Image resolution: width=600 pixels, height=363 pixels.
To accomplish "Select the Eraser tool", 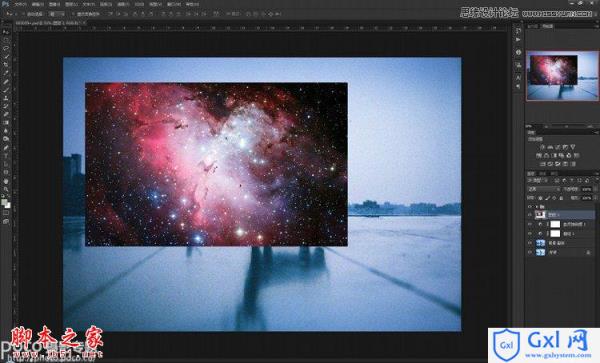I will pos(6,114).
